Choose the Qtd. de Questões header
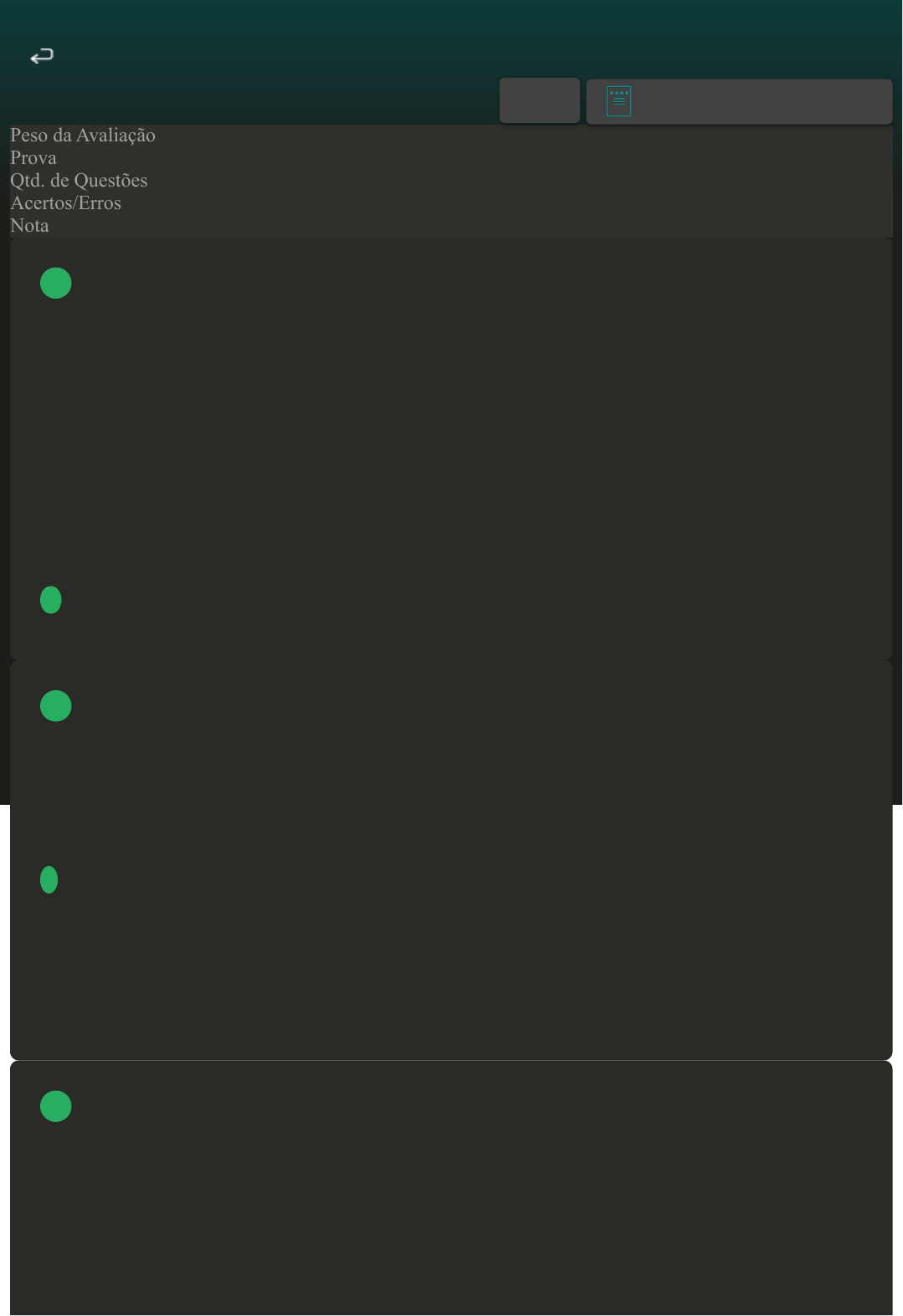903x1316 pixels. click(79, 181)
